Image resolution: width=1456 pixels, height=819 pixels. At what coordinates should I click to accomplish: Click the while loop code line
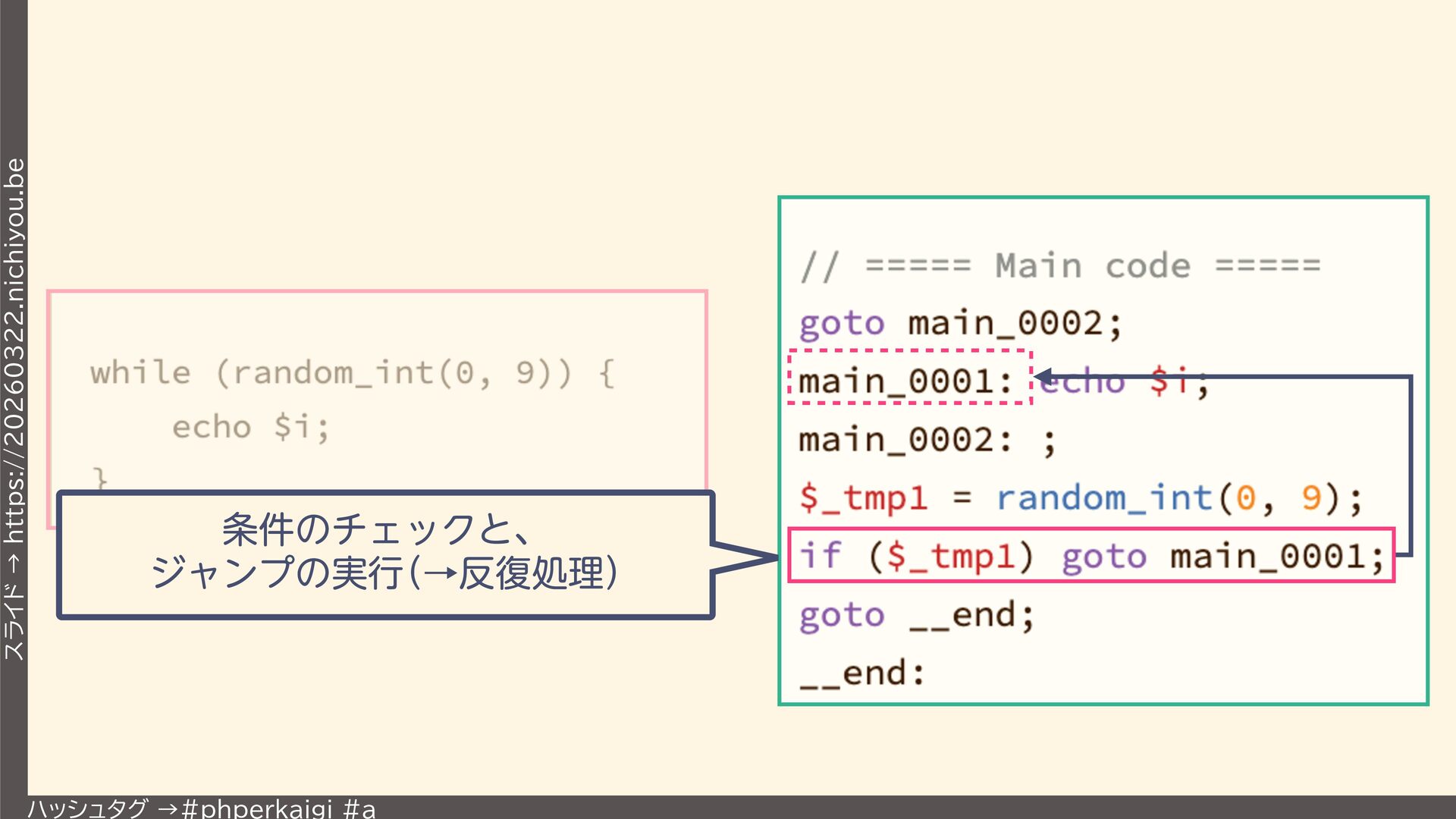[x=352, y=373]
